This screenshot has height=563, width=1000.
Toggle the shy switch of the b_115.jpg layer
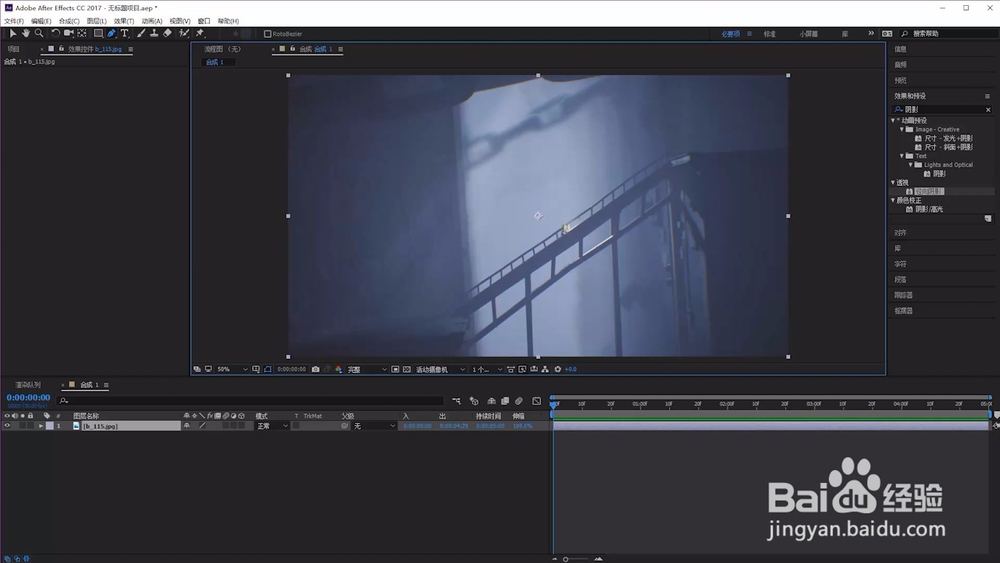coord(186,426)
